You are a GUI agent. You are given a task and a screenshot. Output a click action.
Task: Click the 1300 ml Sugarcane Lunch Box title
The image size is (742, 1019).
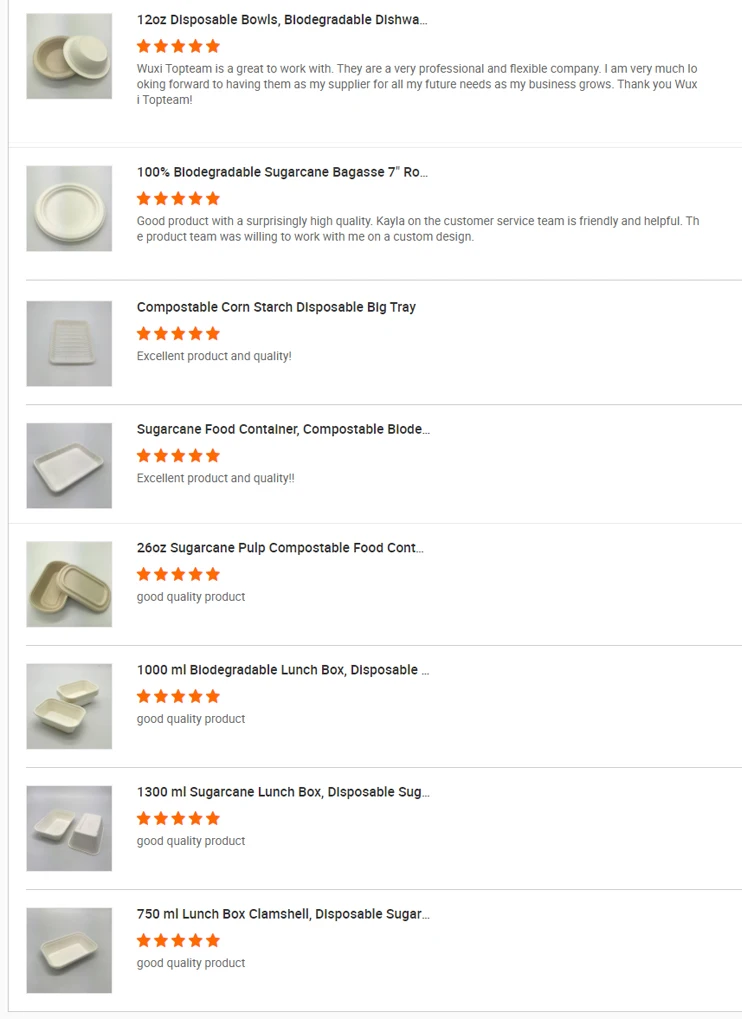point(283,792)
